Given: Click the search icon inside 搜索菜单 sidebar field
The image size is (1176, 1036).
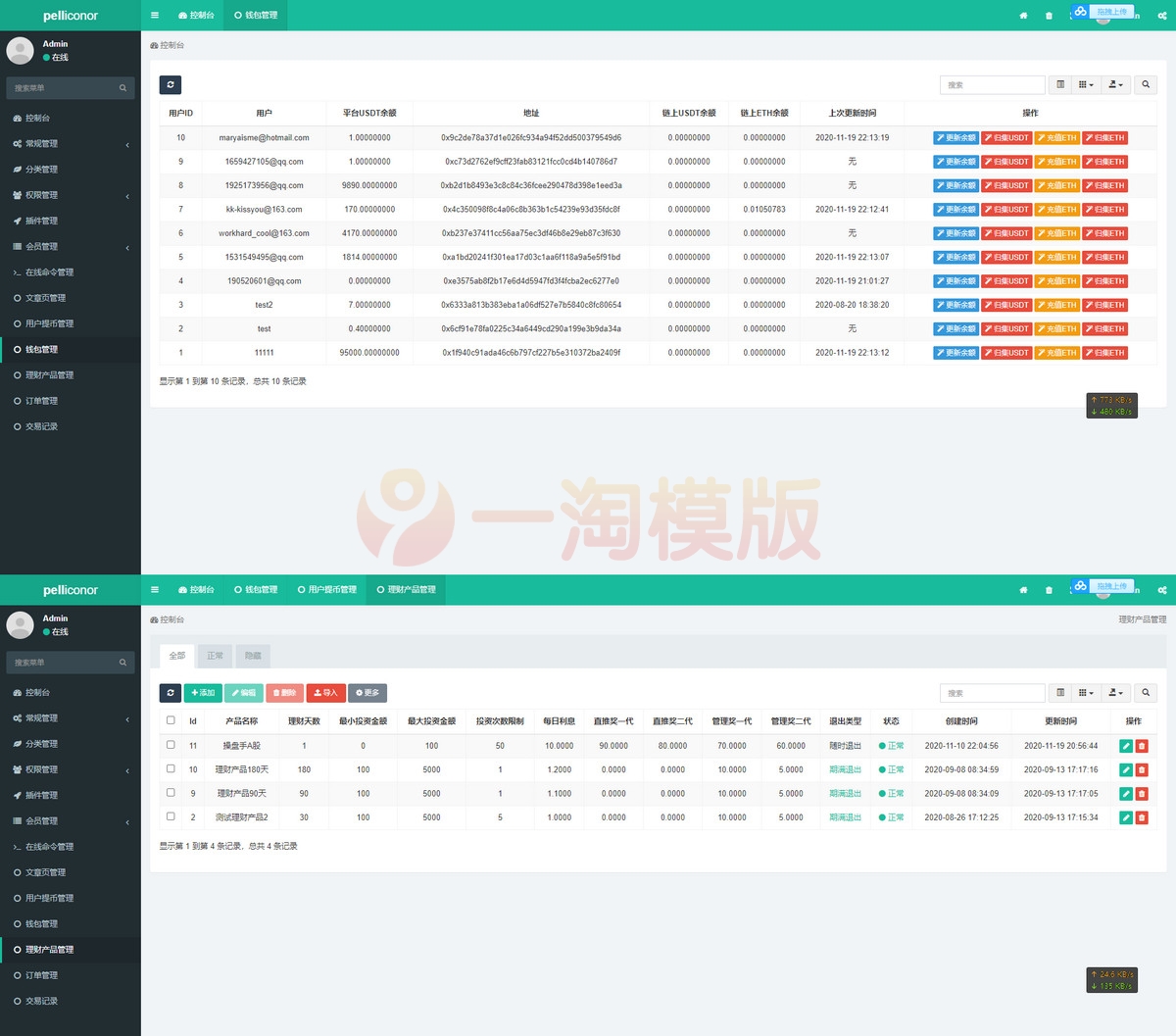Looking at the screenshot, I should [x=122, y=87].
